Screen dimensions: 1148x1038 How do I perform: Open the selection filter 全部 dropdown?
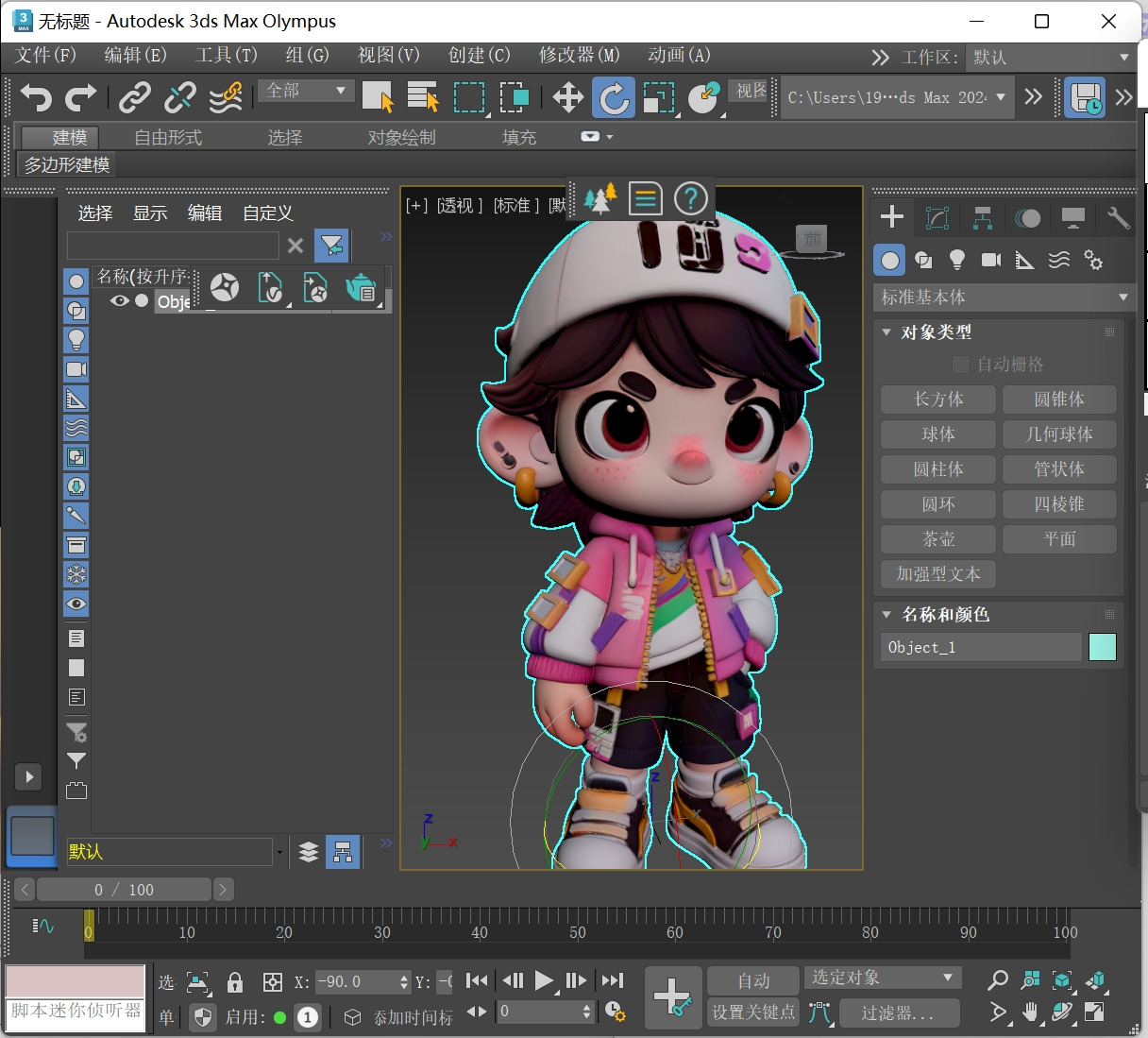(x=306, y=91)
